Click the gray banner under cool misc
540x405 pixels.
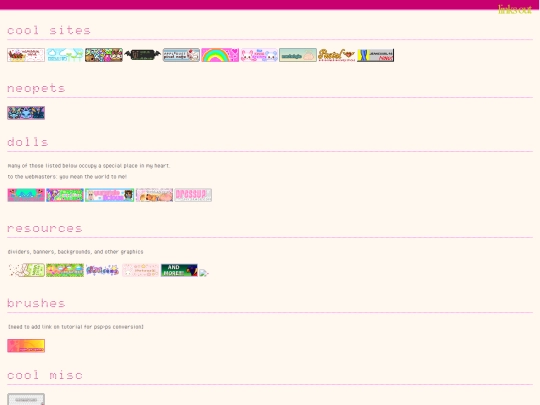[x=26, y=399]
